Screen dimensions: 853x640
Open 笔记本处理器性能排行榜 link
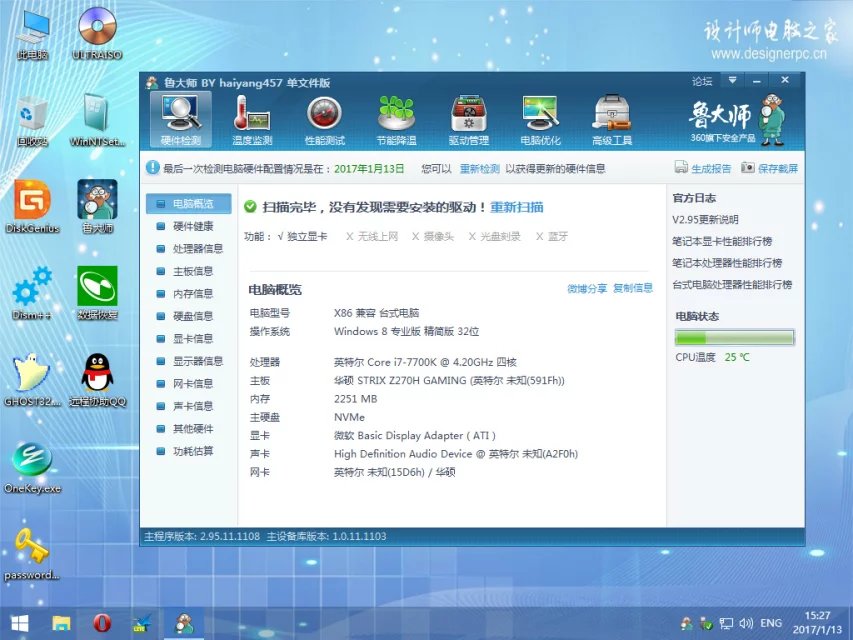coord(727,263)
